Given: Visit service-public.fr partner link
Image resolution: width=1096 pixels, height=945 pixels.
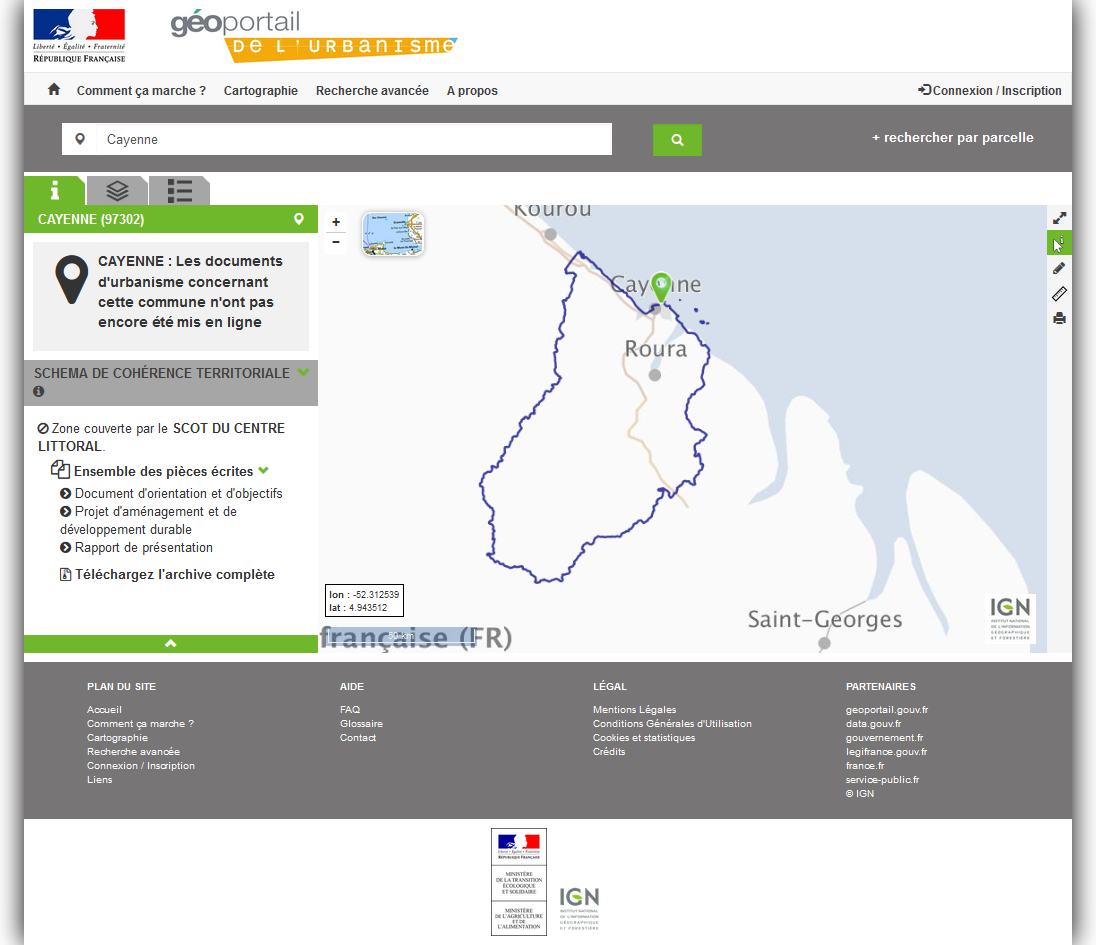Looking at the screenshot, I should pyautogui.click(x=882, y=779).
